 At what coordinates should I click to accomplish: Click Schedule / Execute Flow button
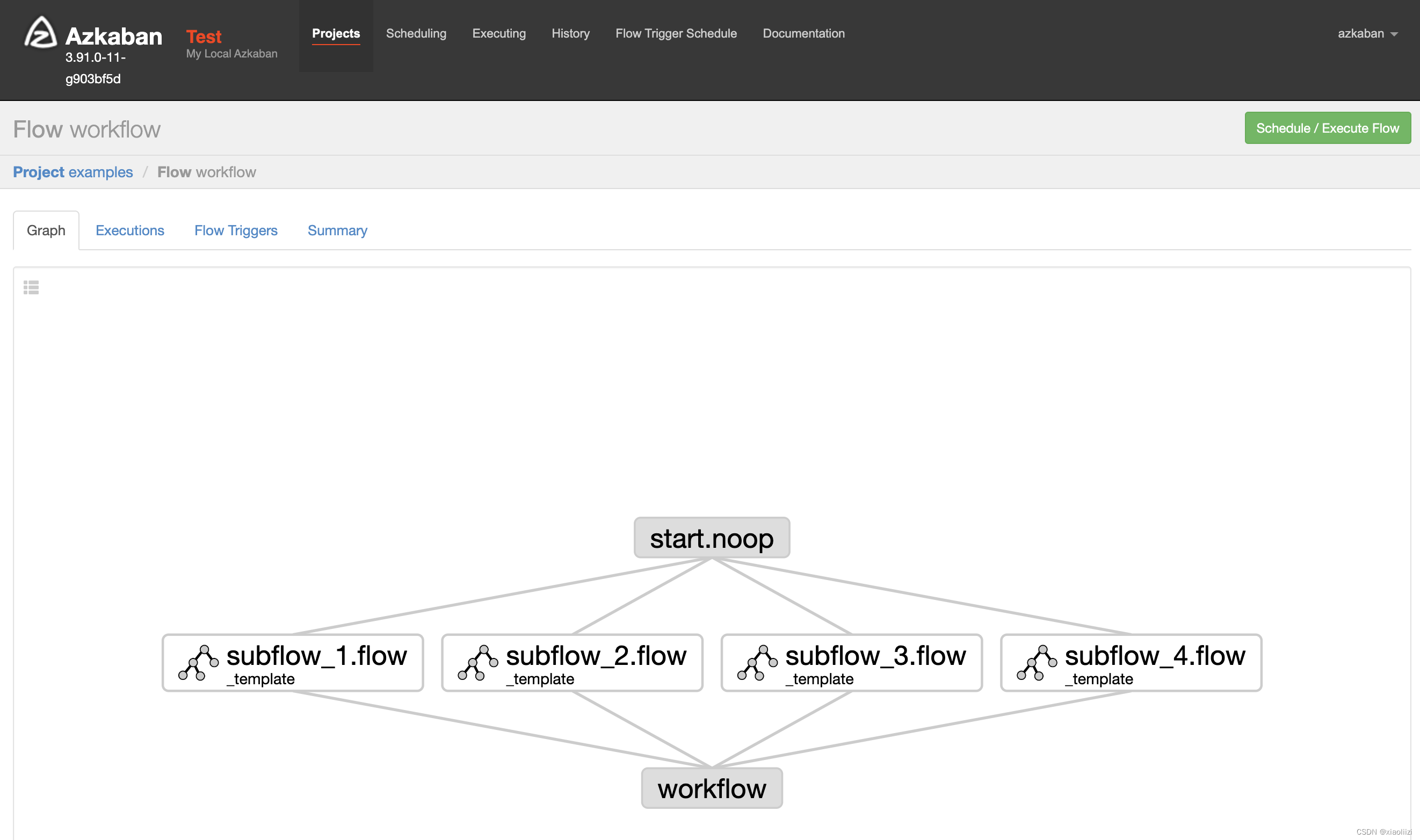tap(1328, 128)
